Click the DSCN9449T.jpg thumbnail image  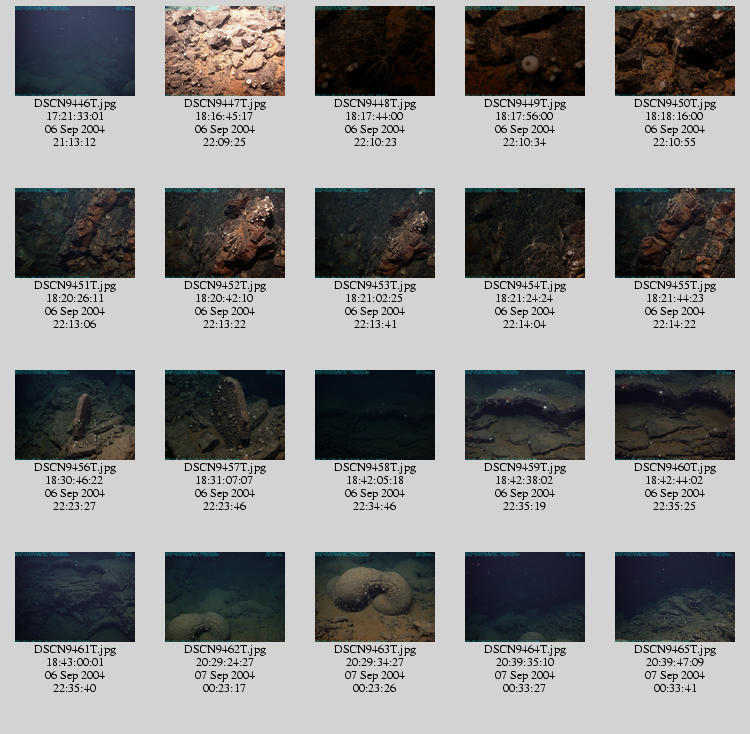525,51
